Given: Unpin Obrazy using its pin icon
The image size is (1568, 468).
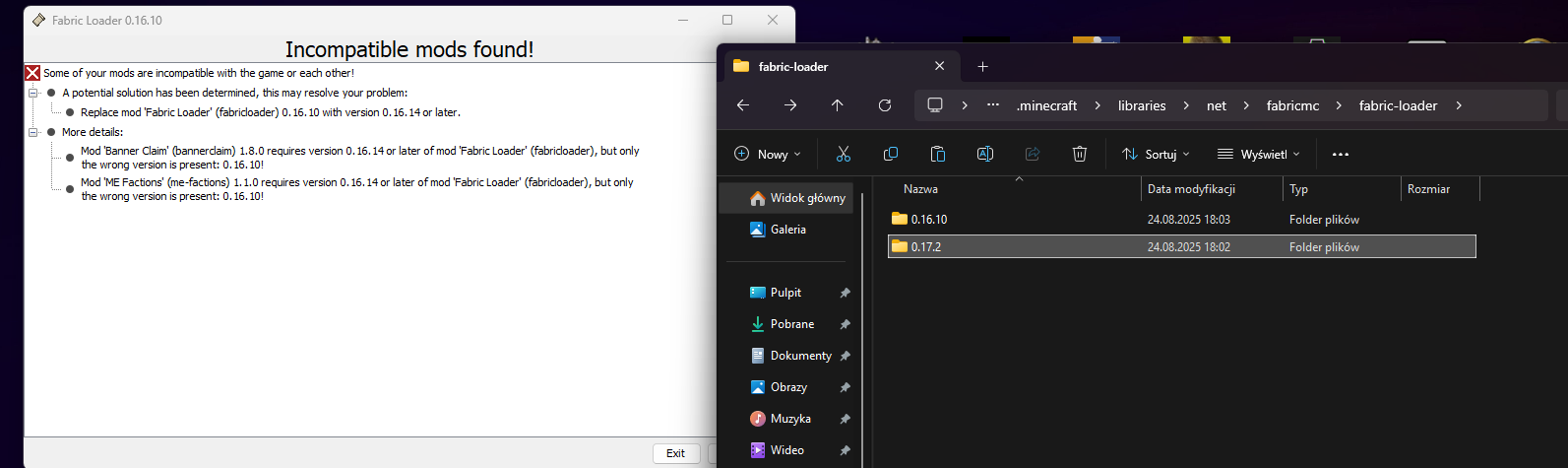Looking at the screenshot, I should pos(845,387).
